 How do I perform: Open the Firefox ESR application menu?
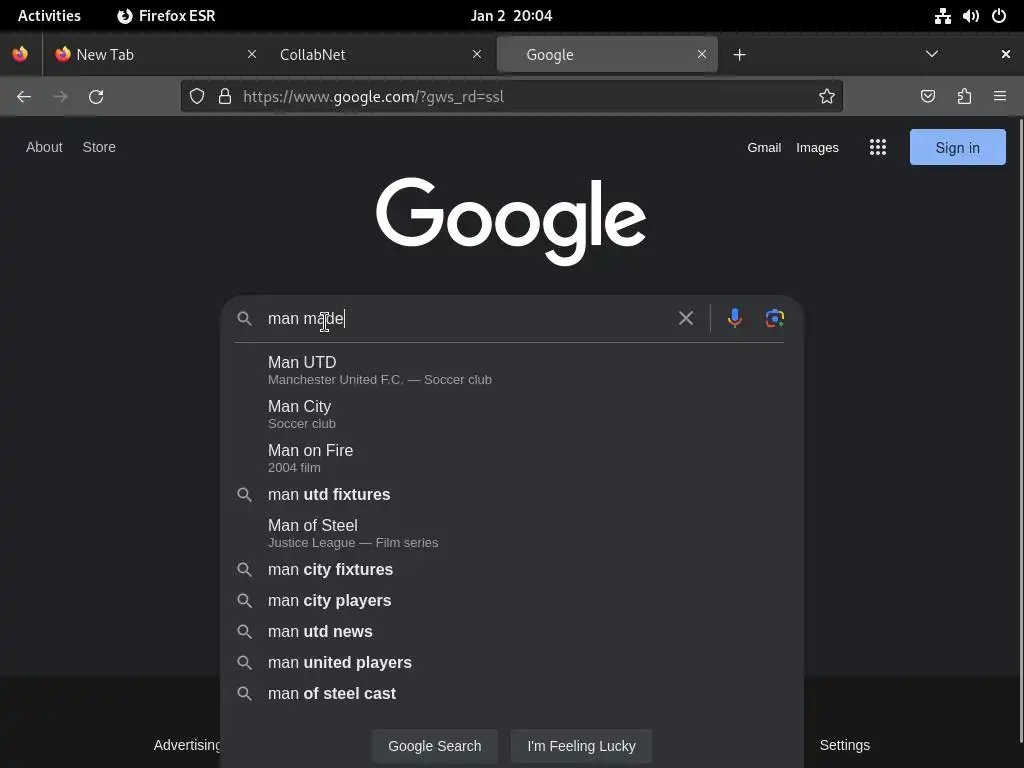pyautogui.click(x=166, y=16)
